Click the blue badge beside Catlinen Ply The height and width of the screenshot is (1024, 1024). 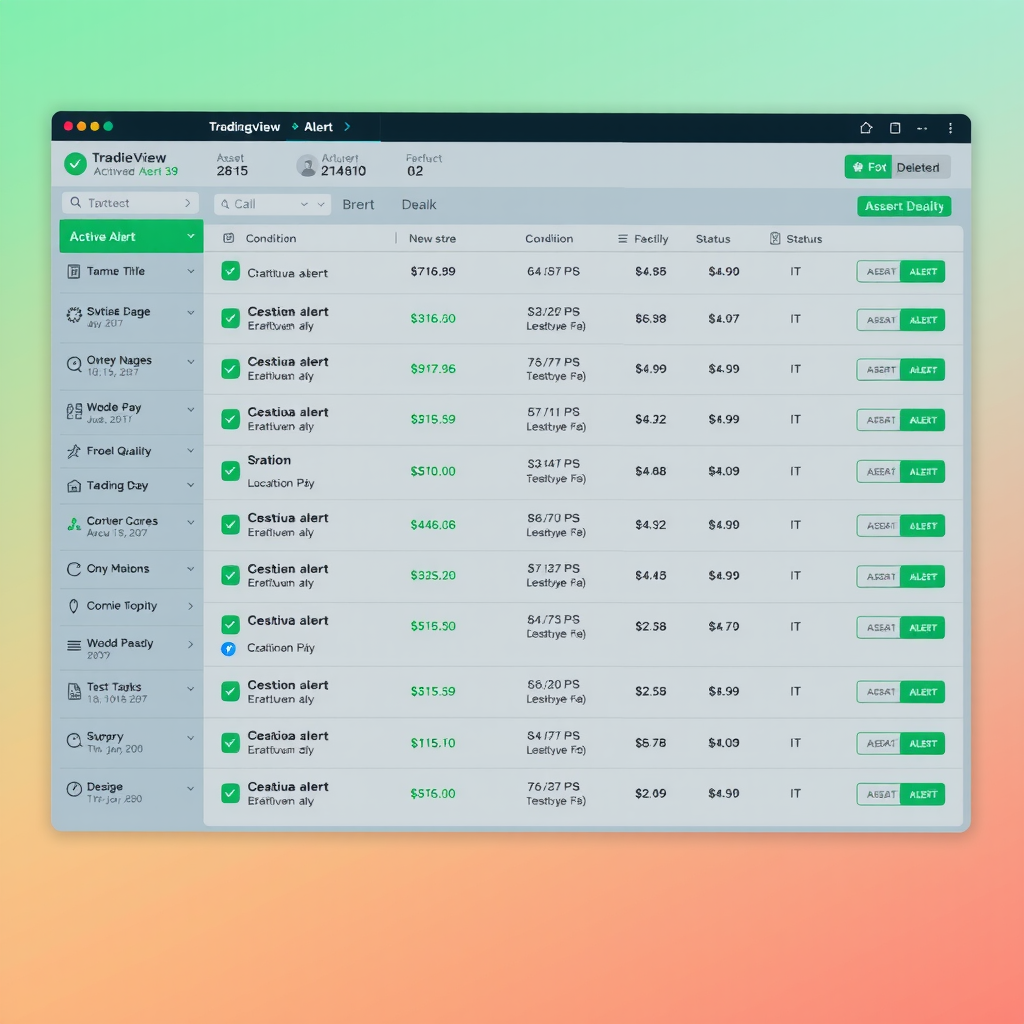pos(227,648)
